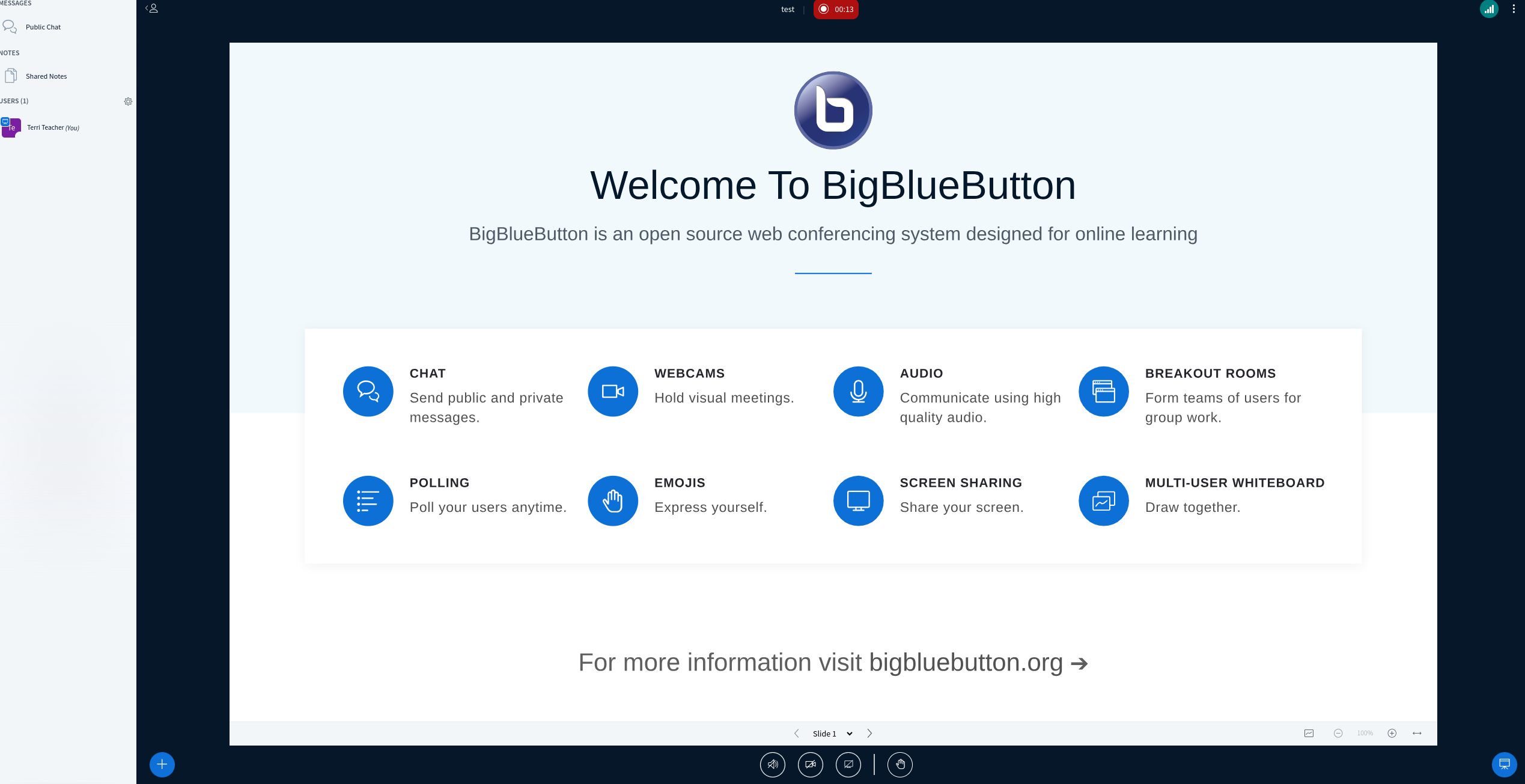
Task: Open the blue plus actions menu
Action: coord(162,765)
